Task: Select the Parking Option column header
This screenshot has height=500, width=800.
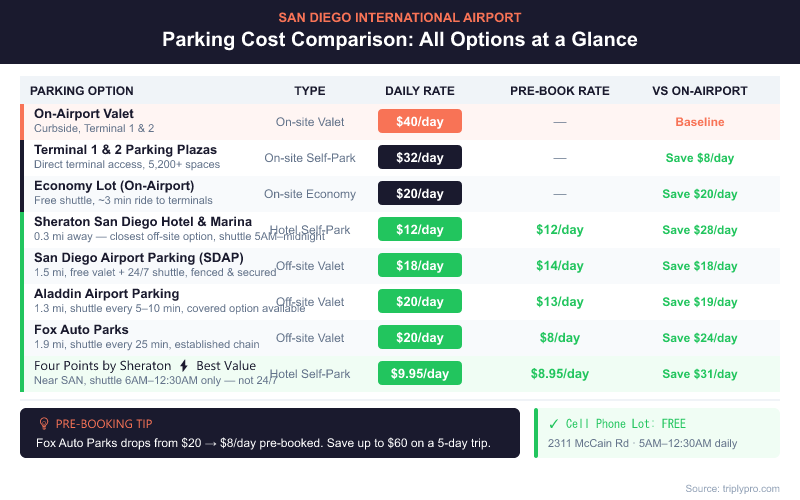Action: pos(82,90)
